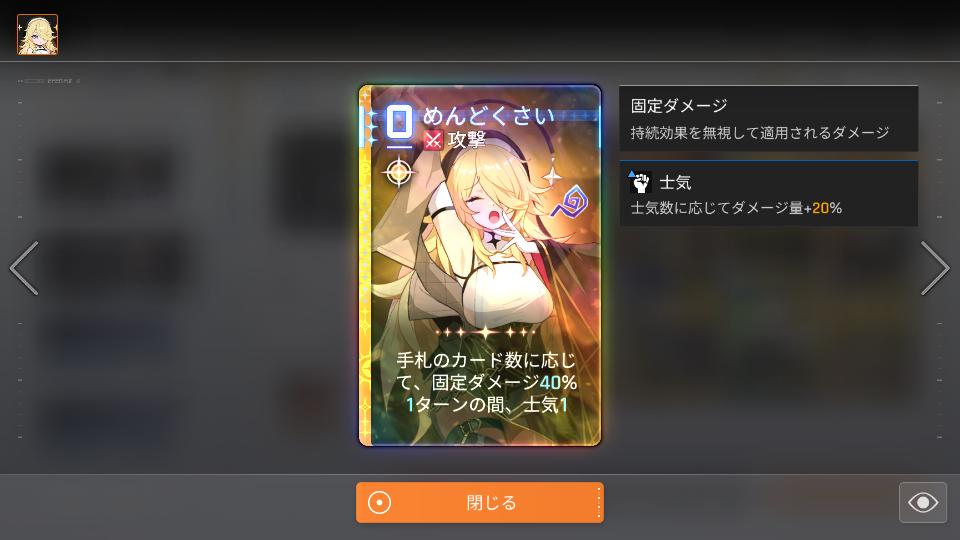Click the sparkle divider on the card
Image resolution: width=960 pixels, height=540 pixels.
(x=486, y=332)
